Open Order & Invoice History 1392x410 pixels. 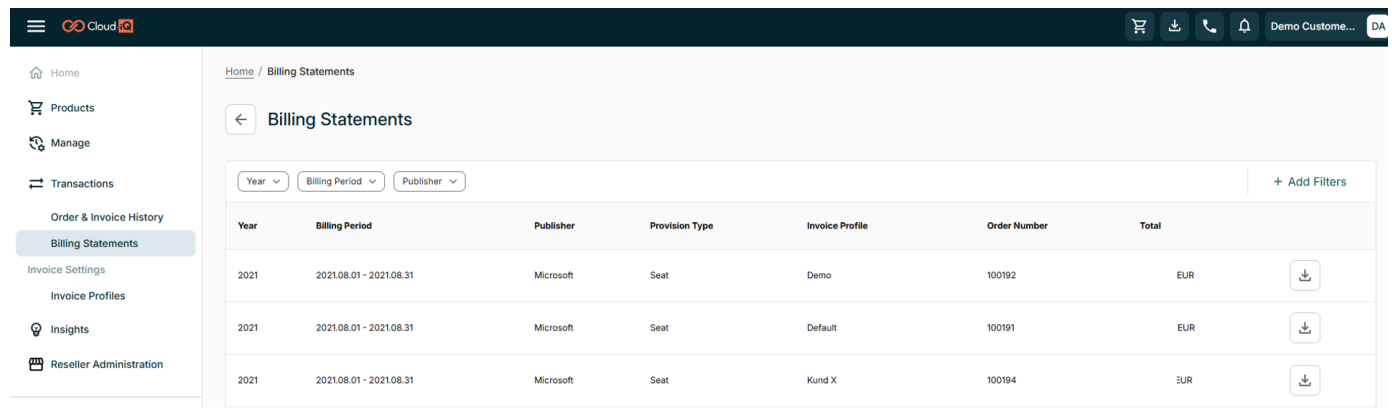(107, 217)
